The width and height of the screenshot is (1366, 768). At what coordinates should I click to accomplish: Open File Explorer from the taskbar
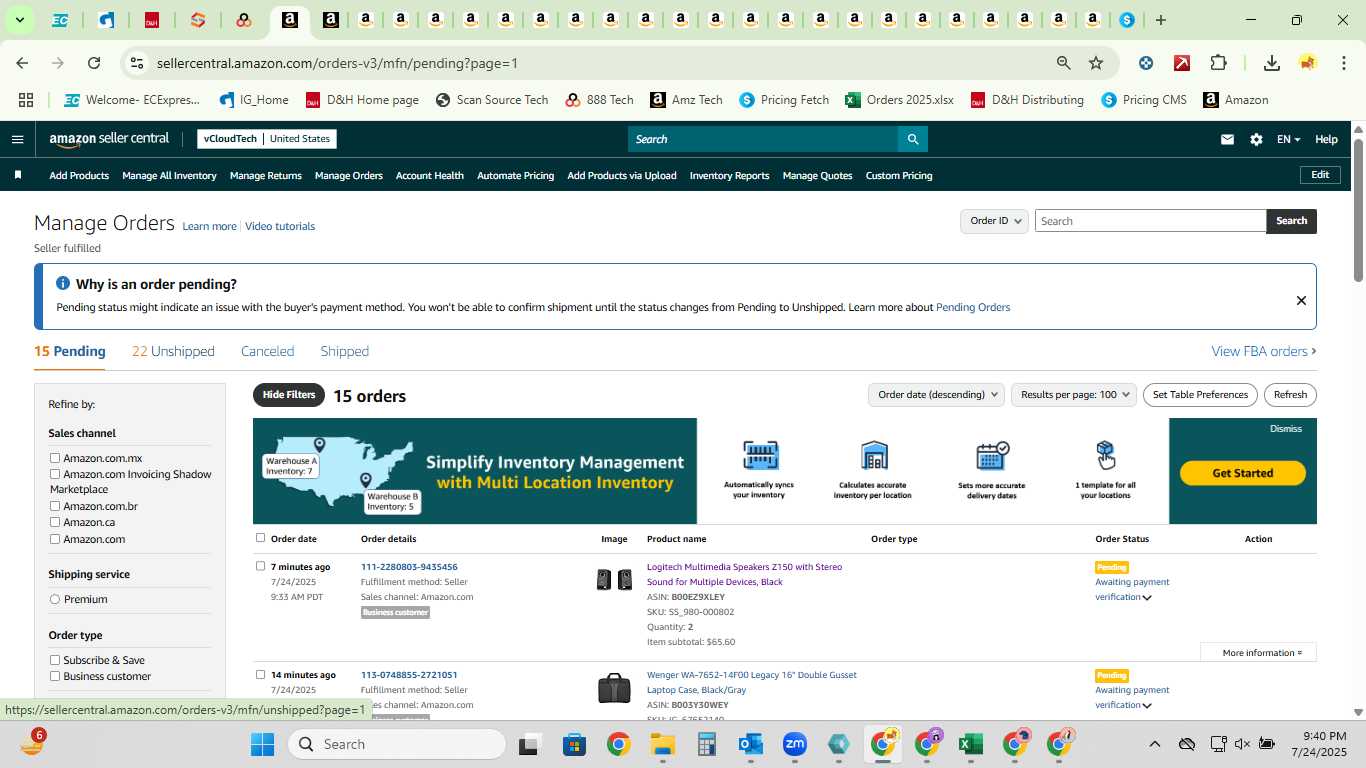click(x=662, y=744)
